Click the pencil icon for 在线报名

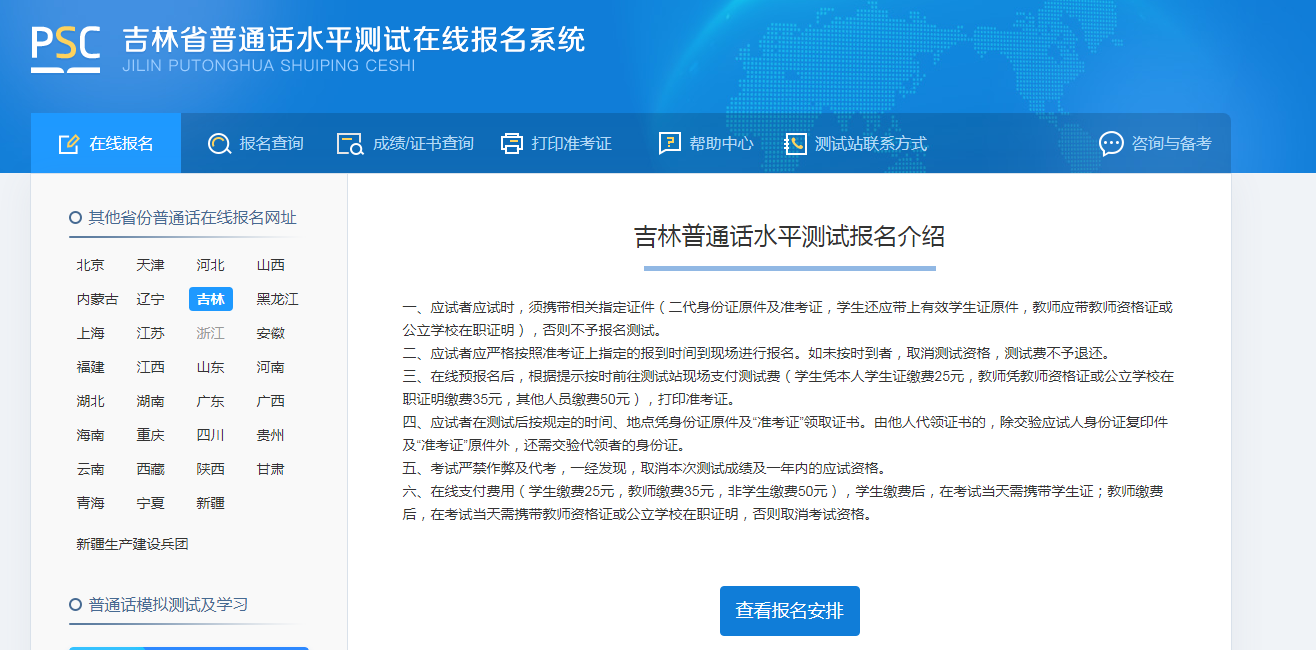click(x=68, y=144)
